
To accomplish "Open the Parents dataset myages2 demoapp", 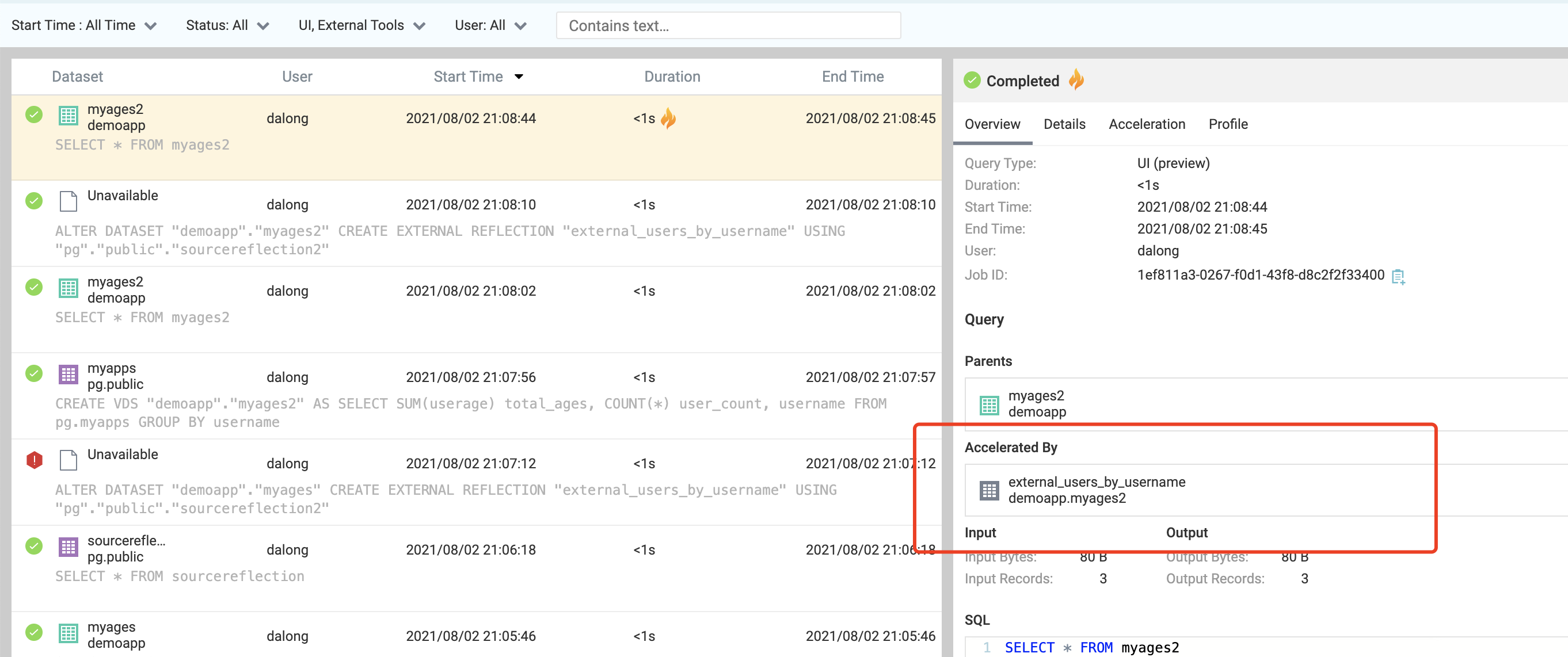I will pyautogui.click(x=1266, y=404).
